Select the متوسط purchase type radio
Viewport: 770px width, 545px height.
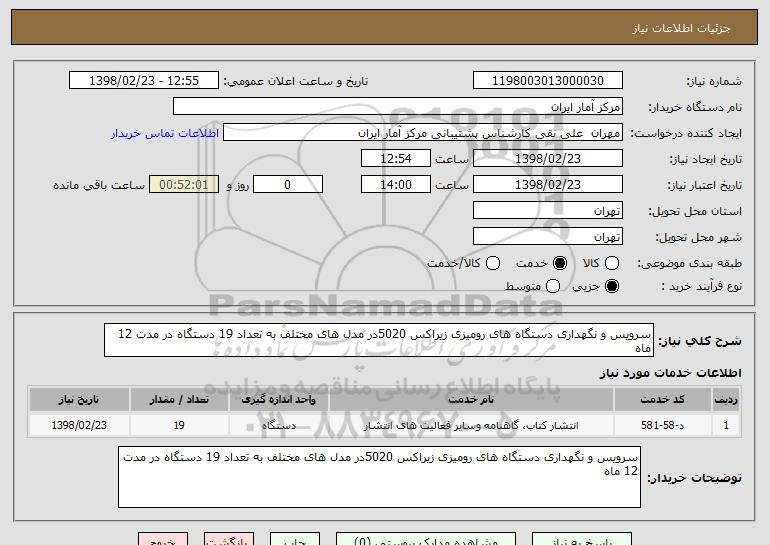pyautogui.click(x=553, y=286)
